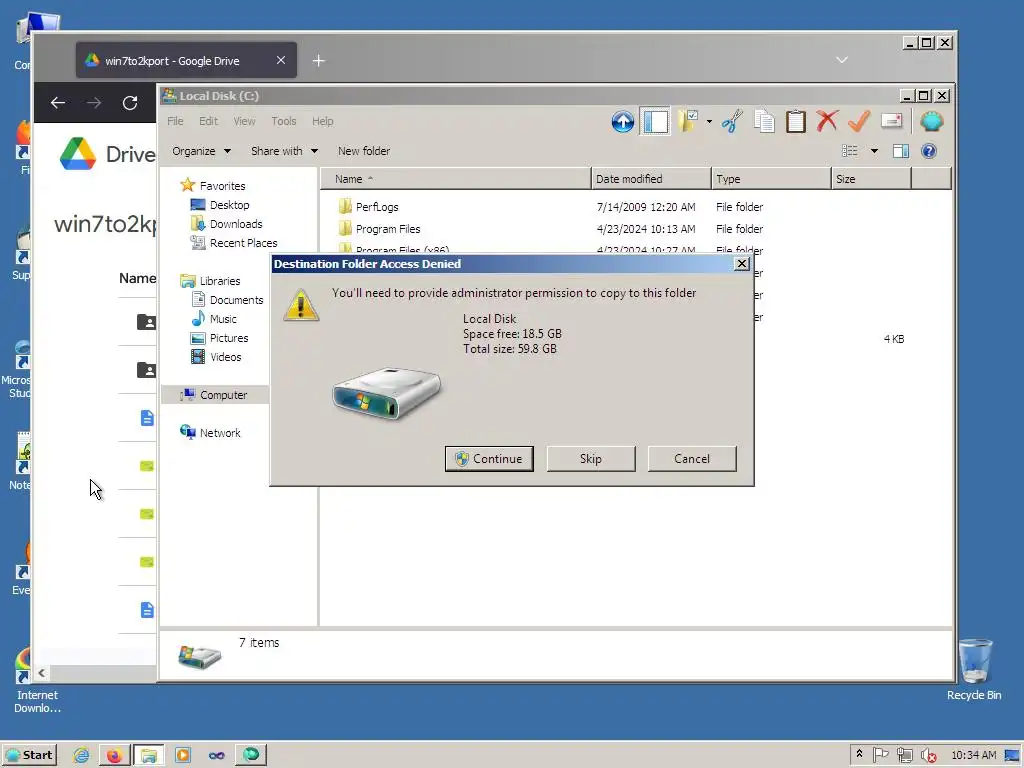Open the browser tab list chevron
This screenshot has height=768, width=1024.
(x=842, y=59)
